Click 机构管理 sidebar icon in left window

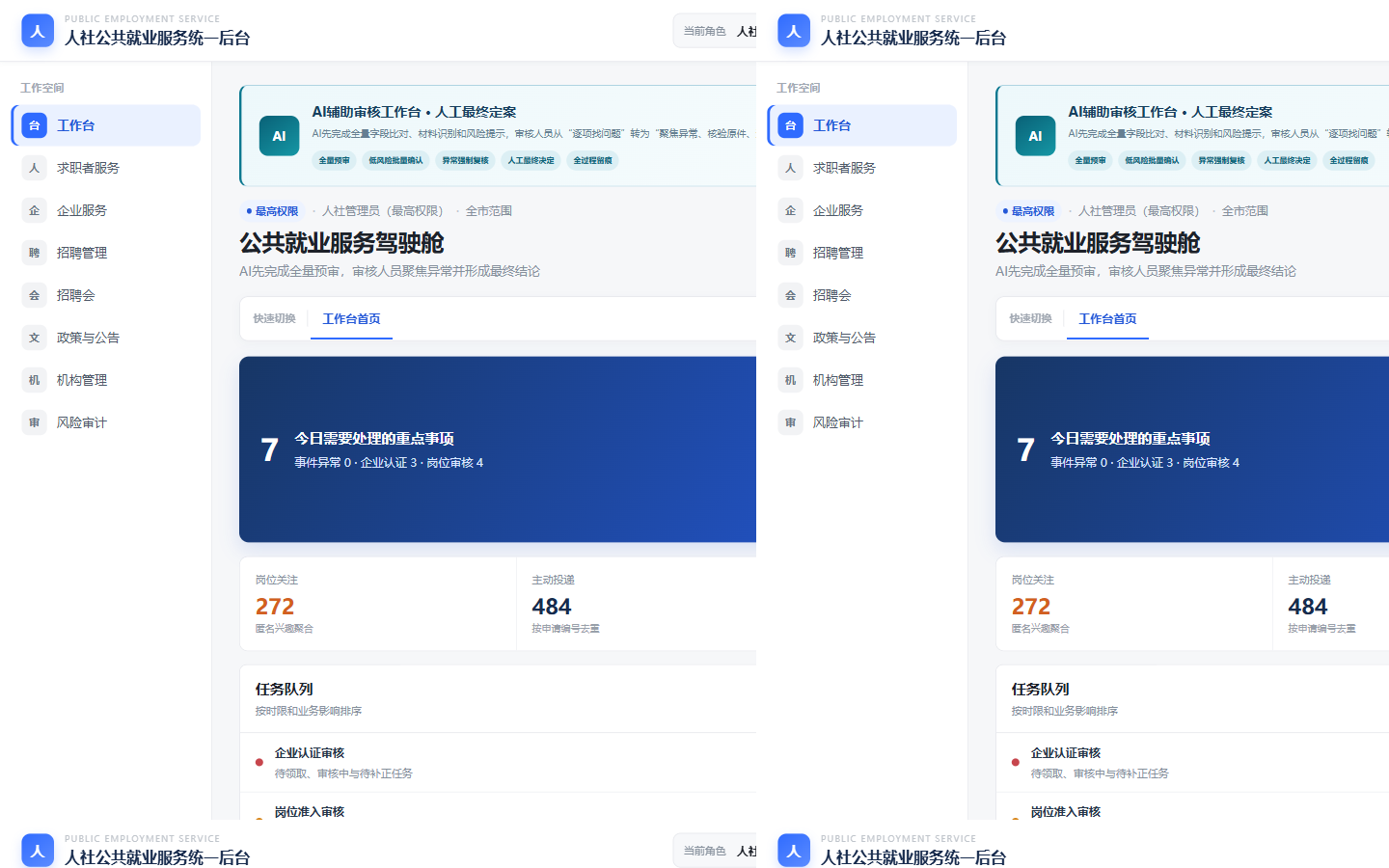click(x=34, y=380)
